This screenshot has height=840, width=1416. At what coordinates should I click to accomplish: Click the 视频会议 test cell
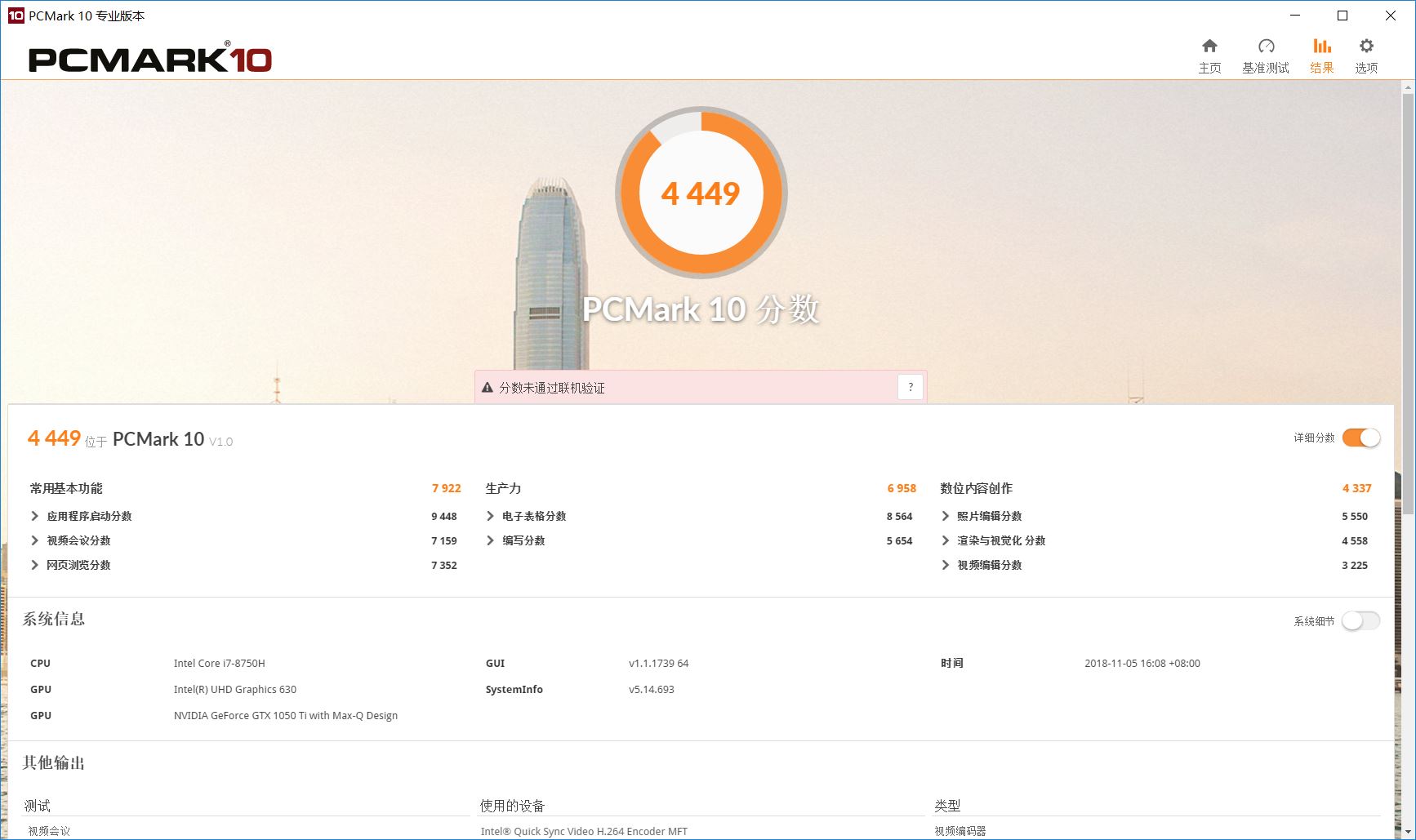tap(49, 831)
